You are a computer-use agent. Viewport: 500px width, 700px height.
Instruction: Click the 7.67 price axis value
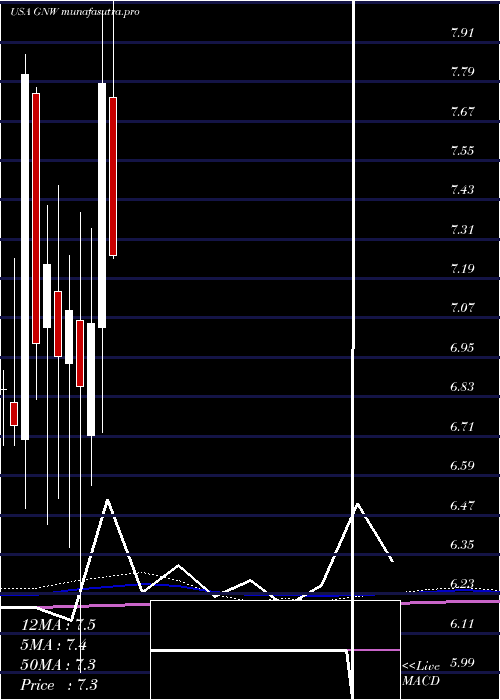point(462,111)
